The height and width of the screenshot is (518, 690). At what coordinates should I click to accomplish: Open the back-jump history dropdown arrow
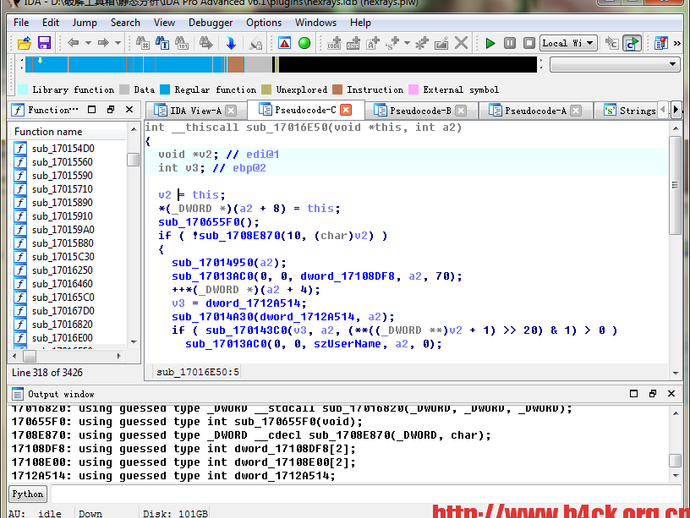(x=88, y=43)
